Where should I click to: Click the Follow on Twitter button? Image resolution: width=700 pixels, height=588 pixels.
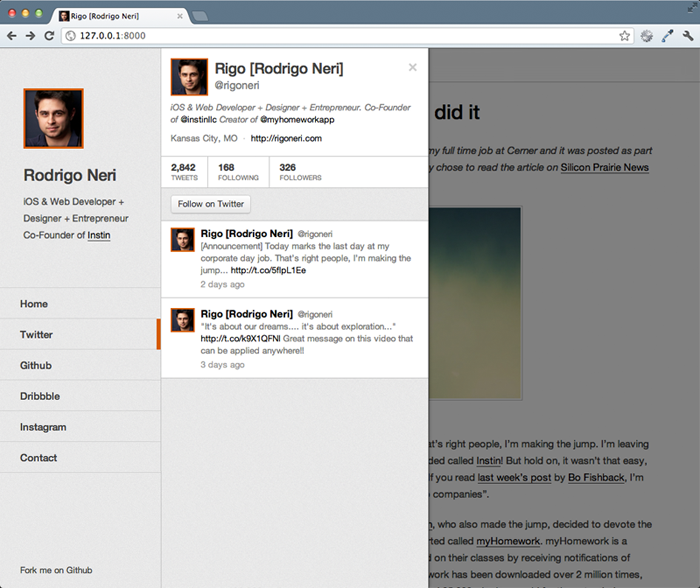(x=211, y=204)
